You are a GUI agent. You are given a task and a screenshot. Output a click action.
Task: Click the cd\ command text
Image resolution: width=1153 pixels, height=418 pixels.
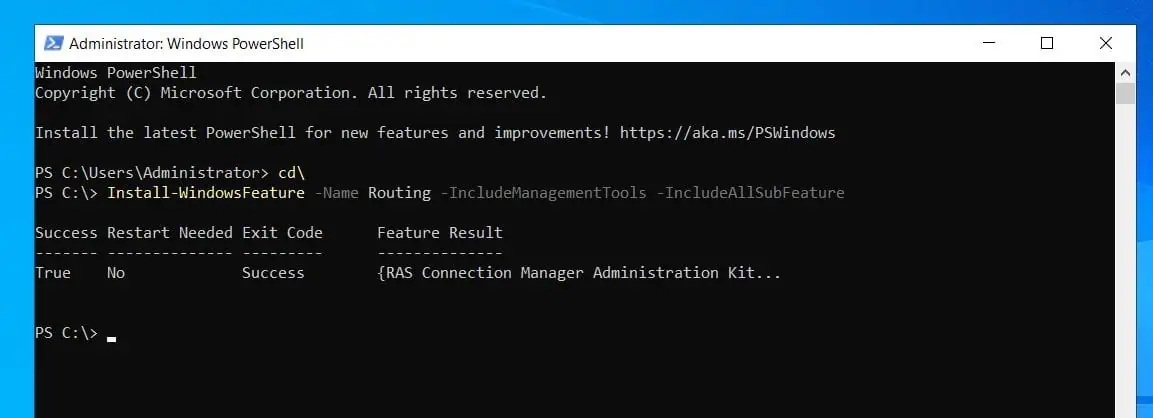coord(291,174)
